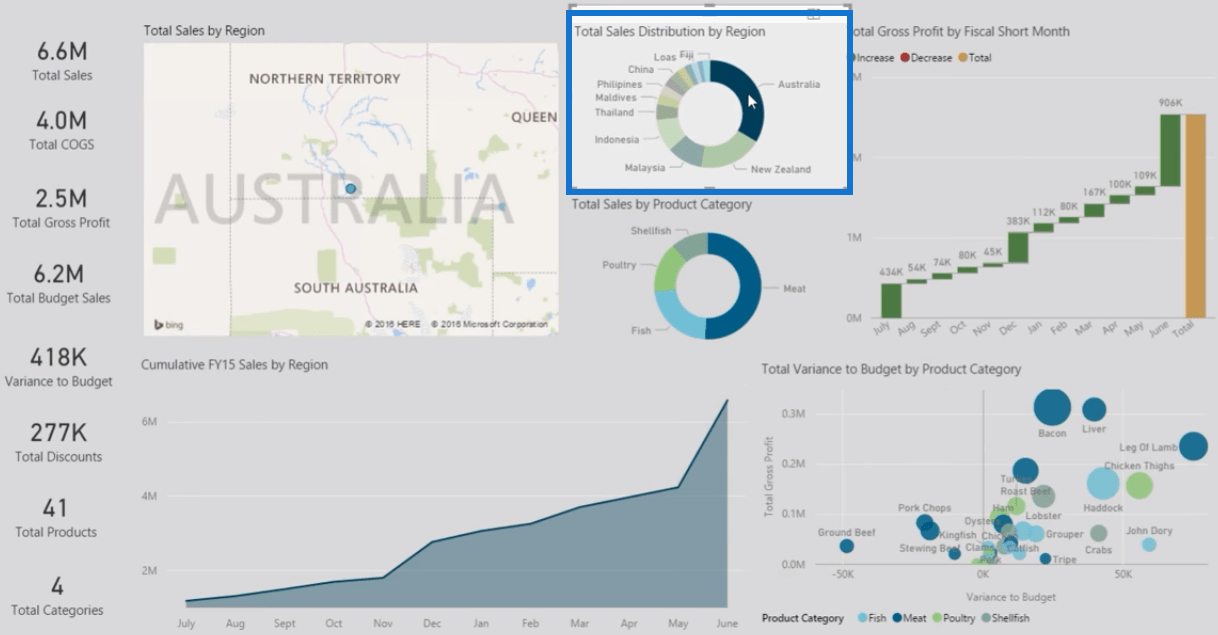Select the December 383K waterfall bar
The height and width of the screenshot is (635, 1218).
pyautogui.click(x=1018, y=247)
